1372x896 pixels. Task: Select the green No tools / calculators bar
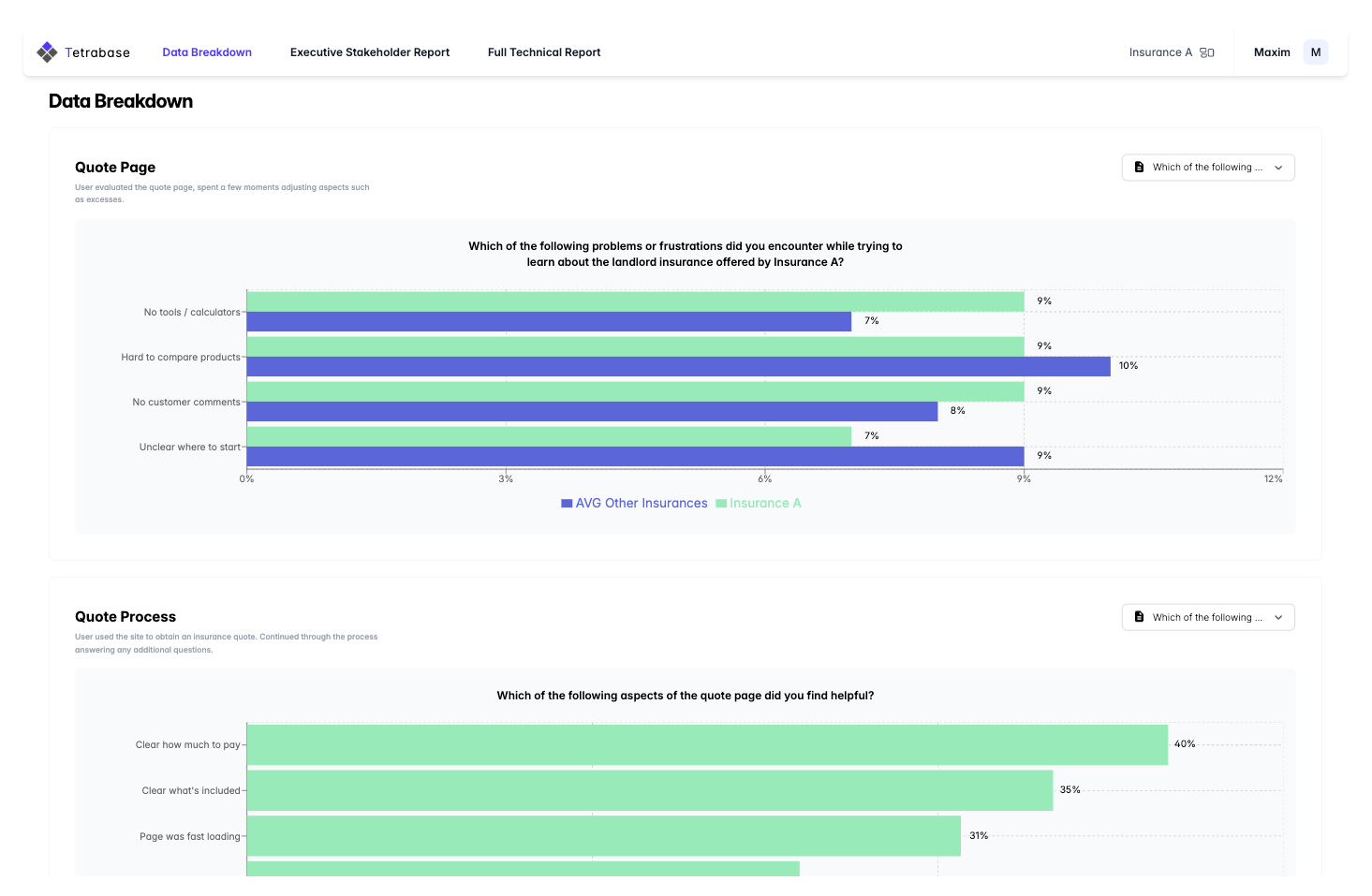pyautogui.click(x=635, y=301)
